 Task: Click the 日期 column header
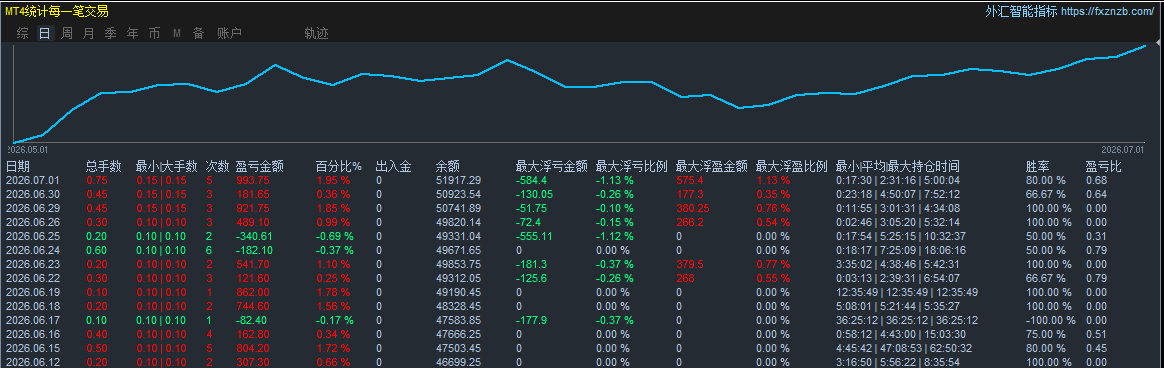[x=18, y=166]
